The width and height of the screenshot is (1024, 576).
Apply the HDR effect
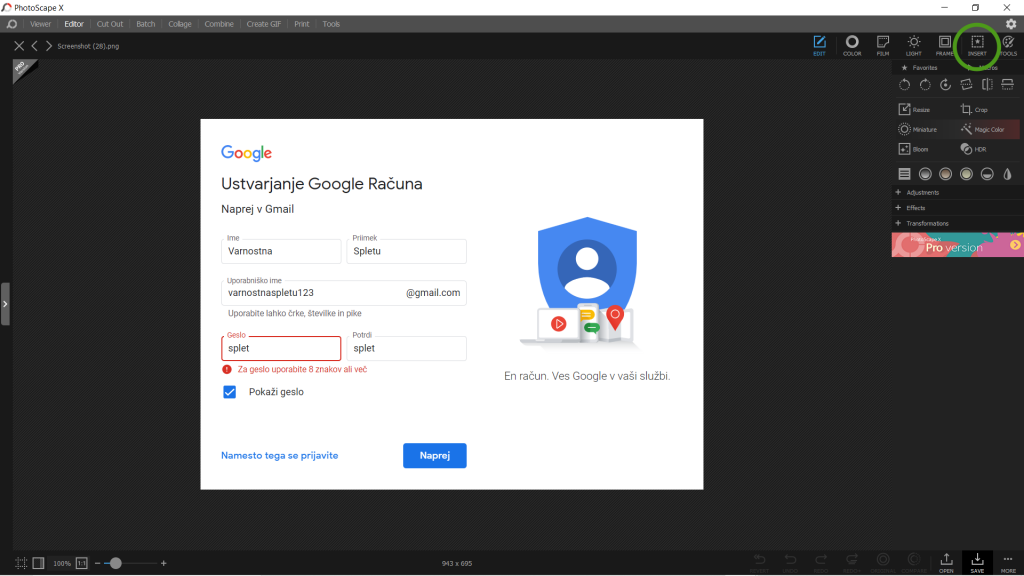tap(973, 149)
